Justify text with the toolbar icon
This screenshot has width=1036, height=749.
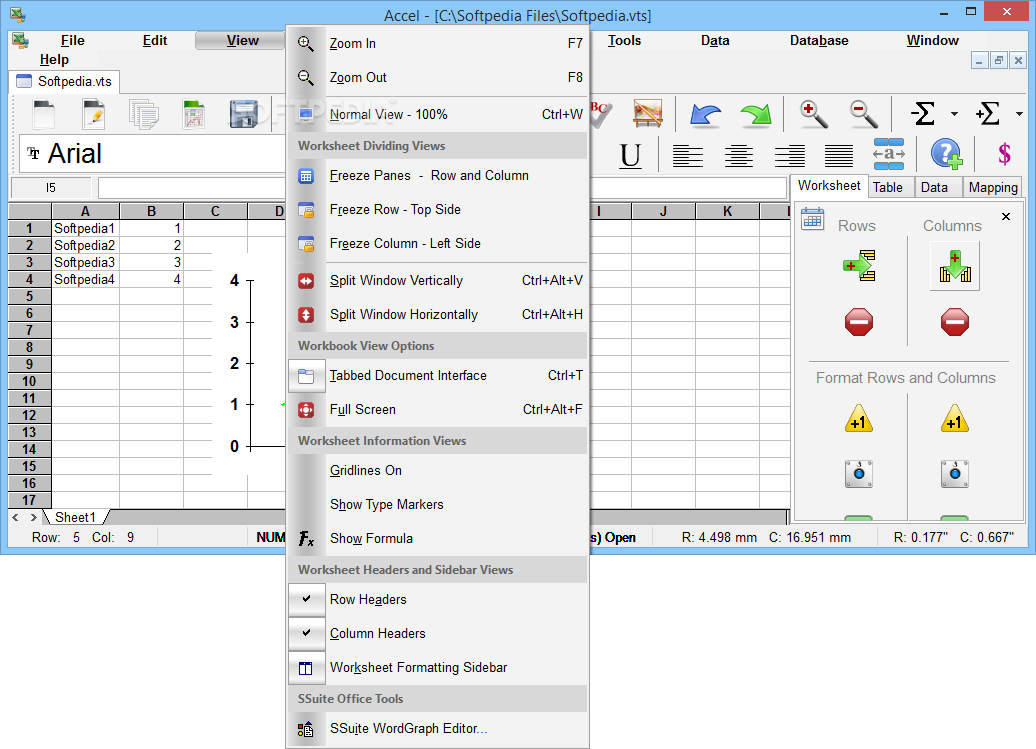(838, 156)
